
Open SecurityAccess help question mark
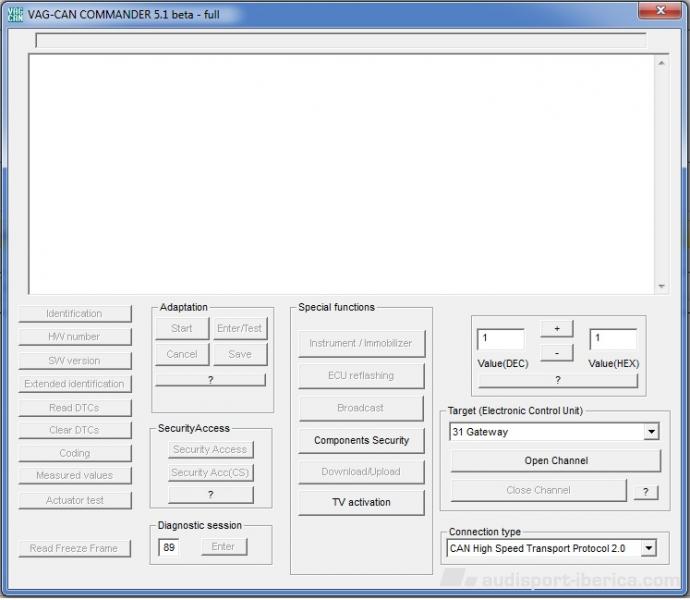pos(211,495)
